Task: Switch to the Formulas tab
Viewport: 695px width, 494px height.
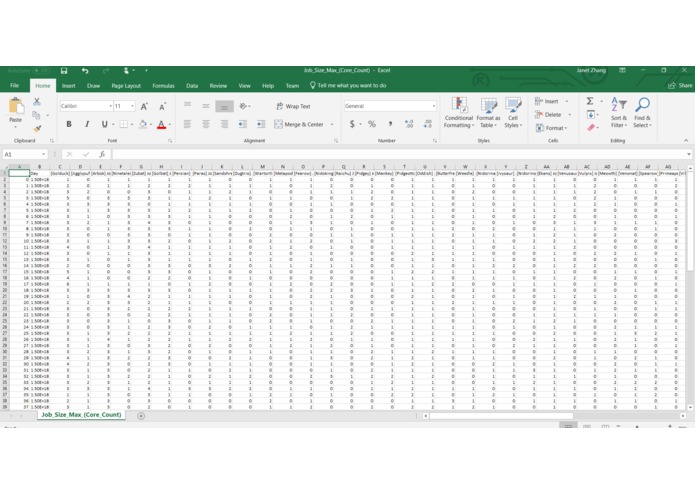Action: [x=163, y=86]
